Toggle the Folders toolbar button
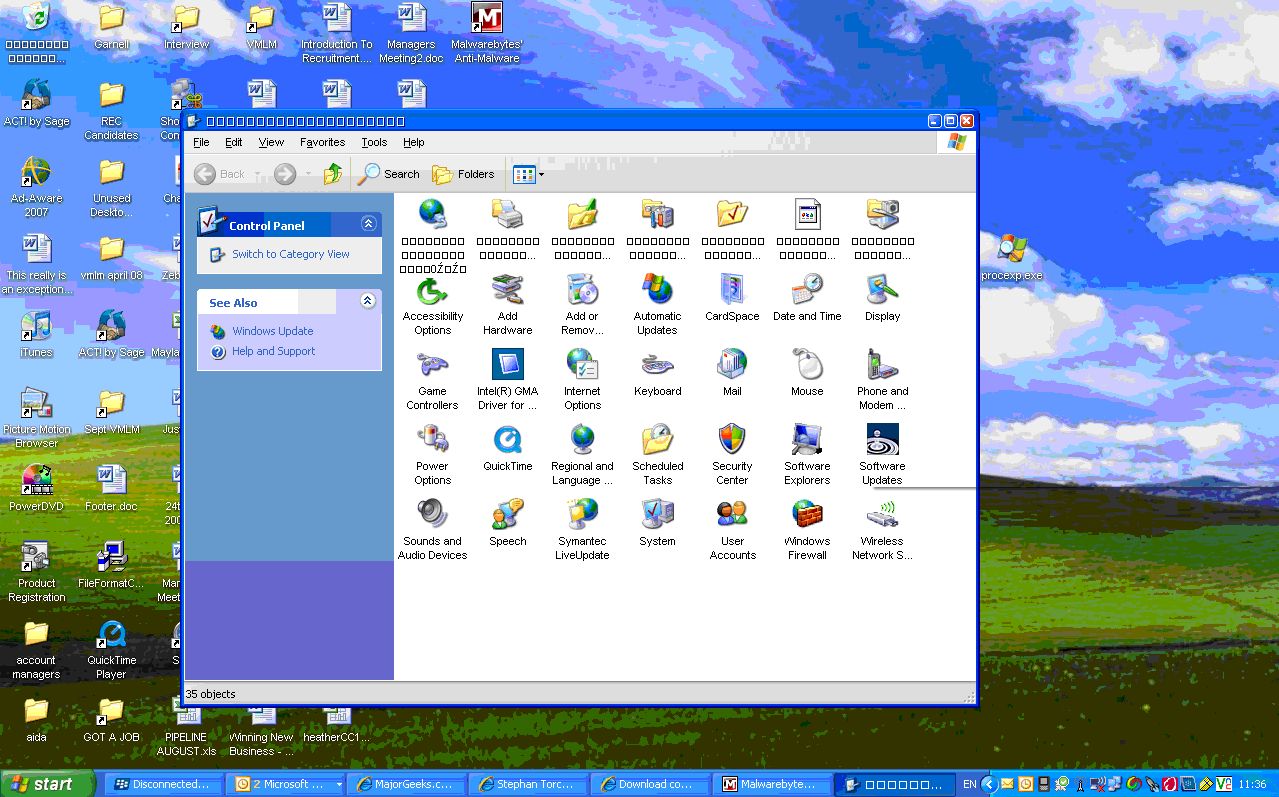The width and height of the screenshot is (1279, 797). pyautogui.click(x=463, y=174)
